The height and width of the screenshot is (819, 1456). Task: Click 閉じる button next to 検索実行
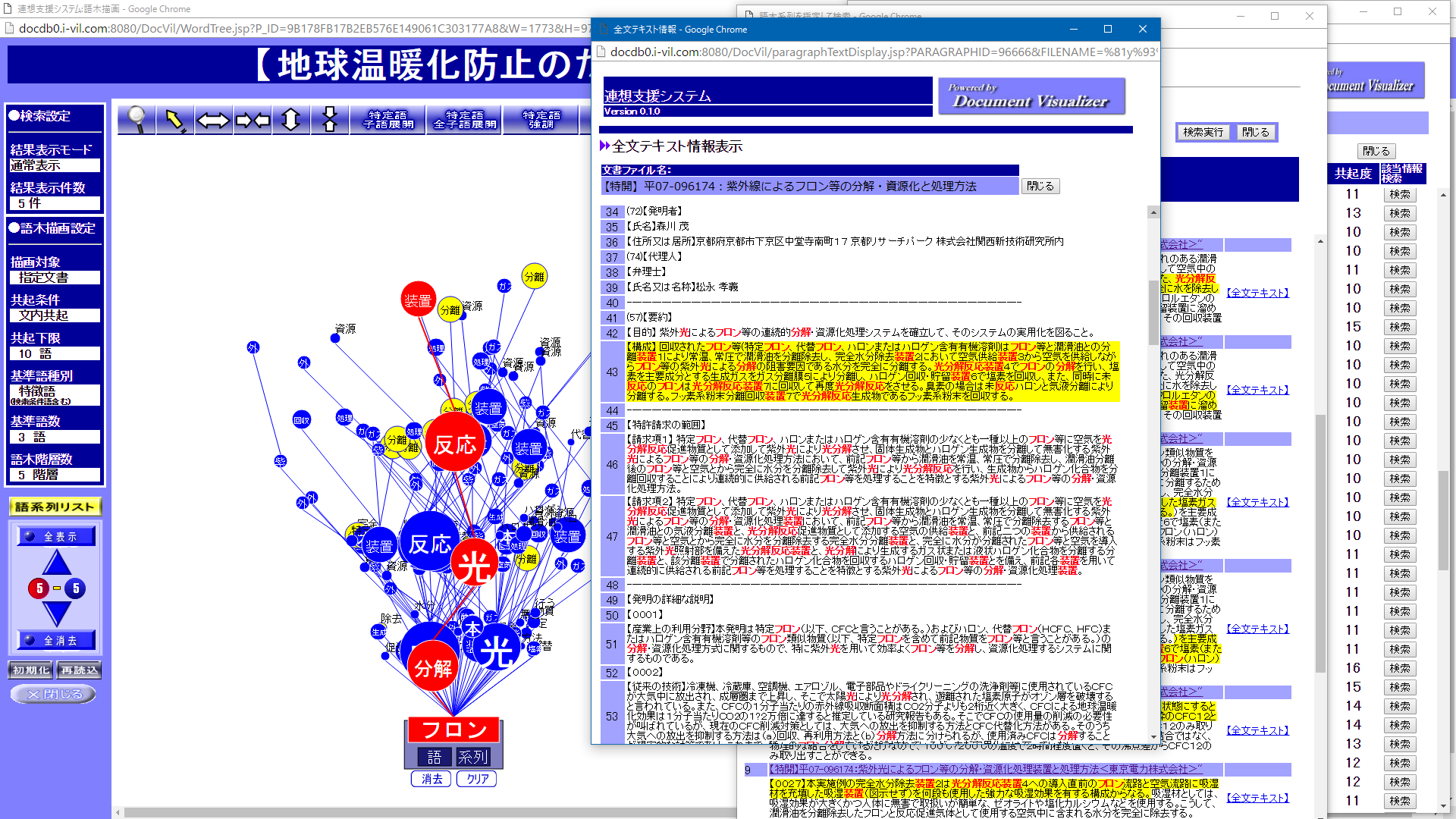[1255, 132]
